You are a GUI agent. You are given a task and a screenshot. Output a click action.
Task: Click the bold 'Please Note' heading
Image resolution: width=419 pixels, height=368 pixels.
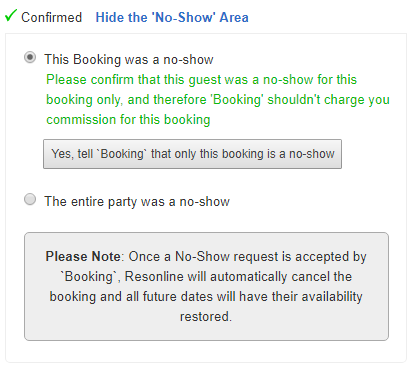[83, 256]
